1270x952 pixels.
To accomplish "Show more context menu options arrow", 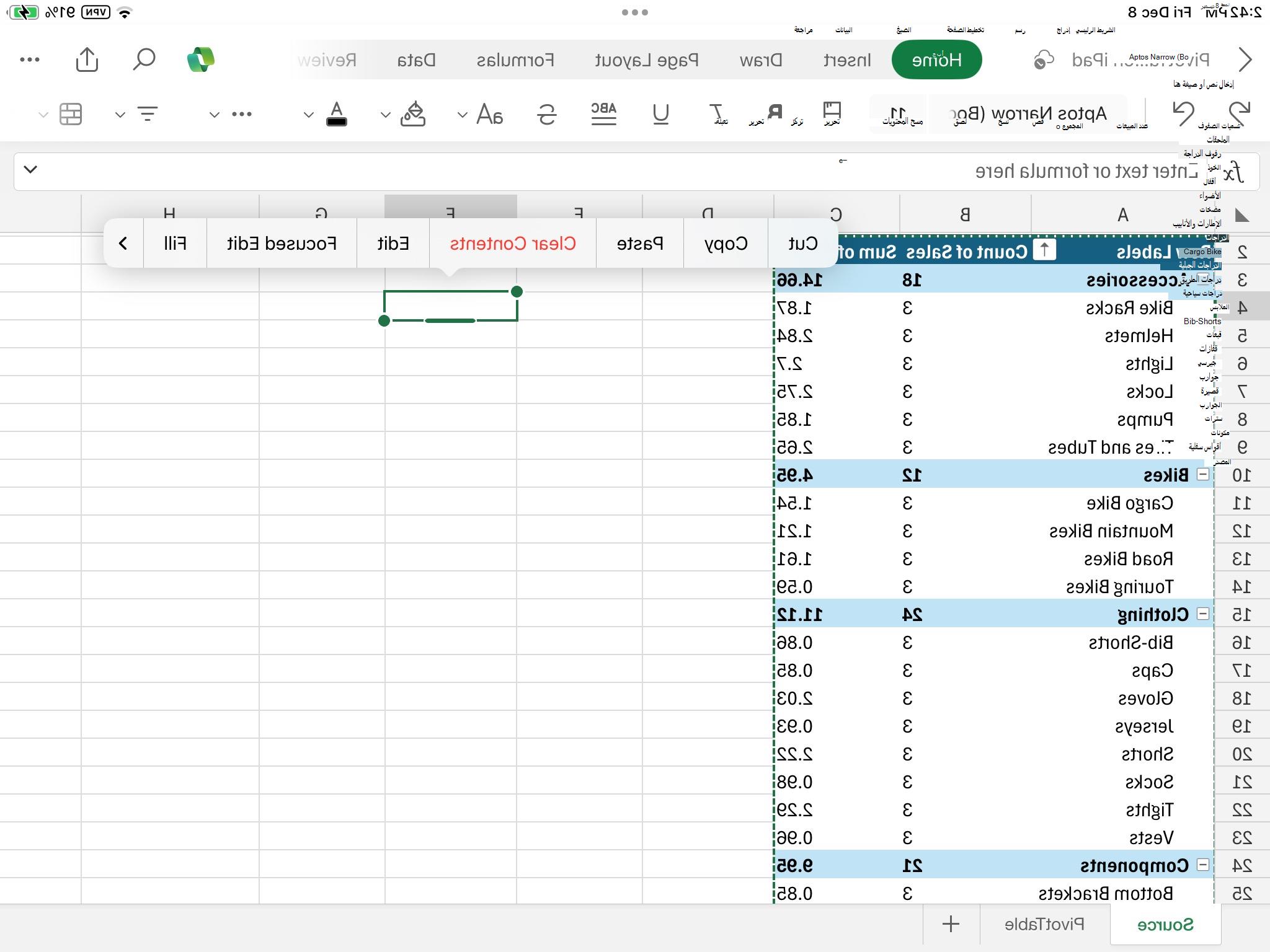I will pyautogui.click(x=123, y=244).
